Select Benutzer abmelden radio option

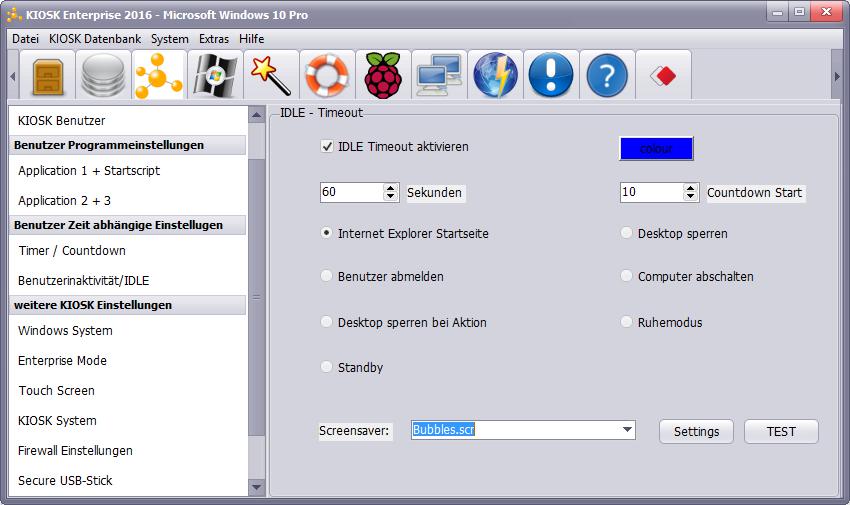(326, 276)
